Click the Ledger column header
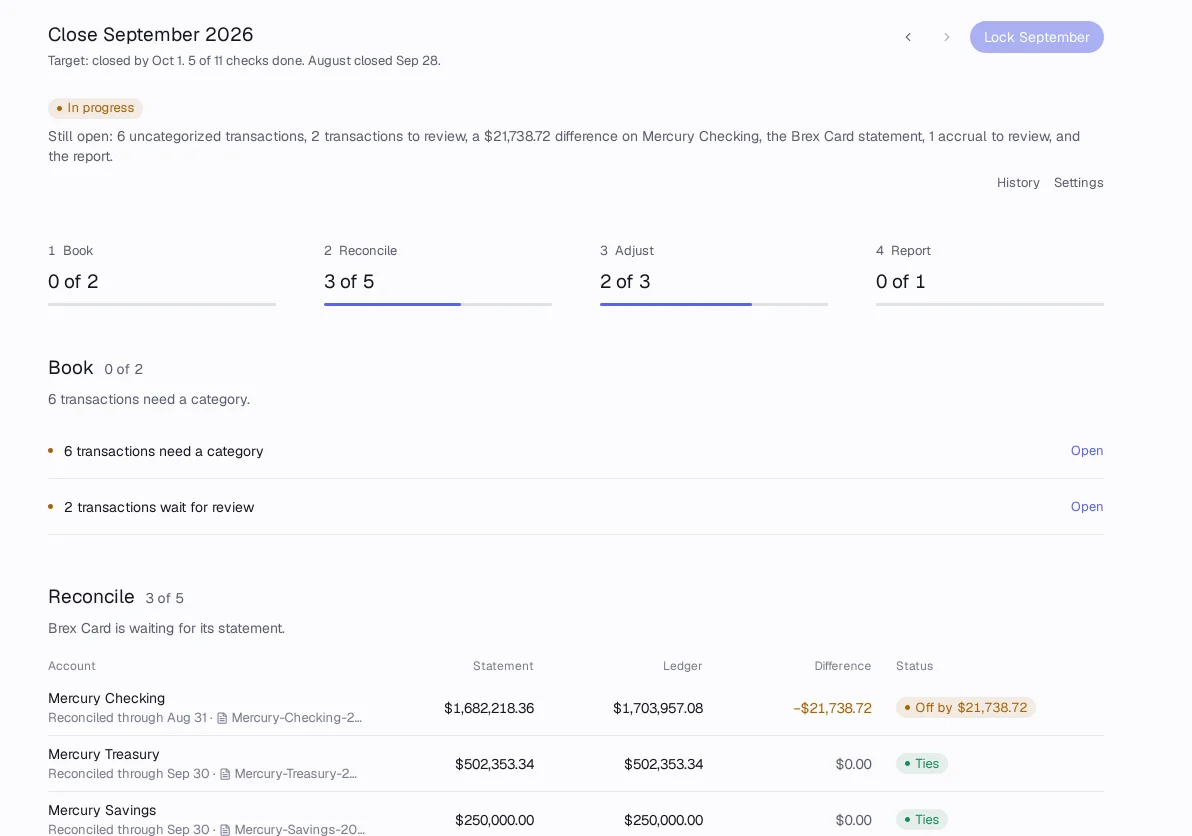Image resolution: width=1192 pixels, height=836 pixels. [682, 666]
